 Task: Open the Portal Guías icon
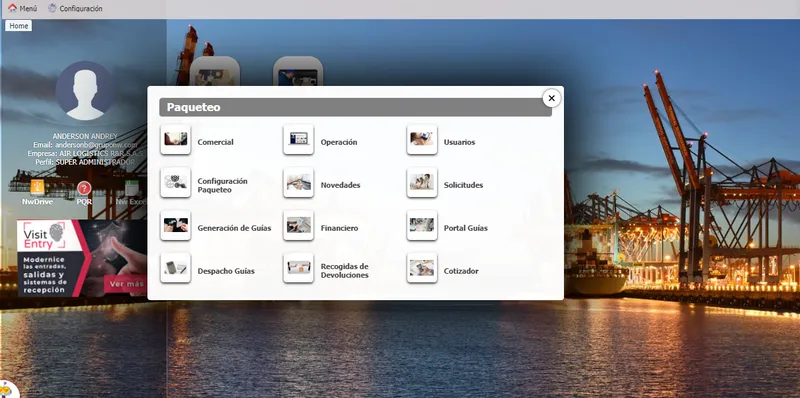pyautogui.click(x=422, y=225)
